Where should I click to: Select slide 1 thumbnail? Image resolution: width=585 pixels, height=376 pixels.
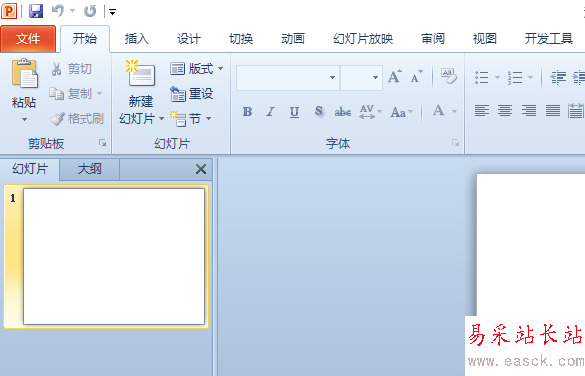pos(114,256)
